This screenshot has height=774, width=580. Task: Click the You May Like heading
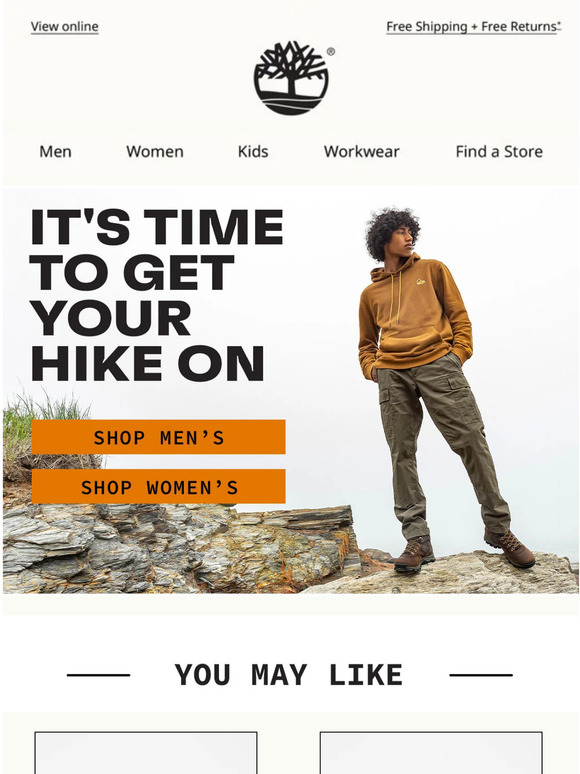pyautogui.click(x=289, y=675)
